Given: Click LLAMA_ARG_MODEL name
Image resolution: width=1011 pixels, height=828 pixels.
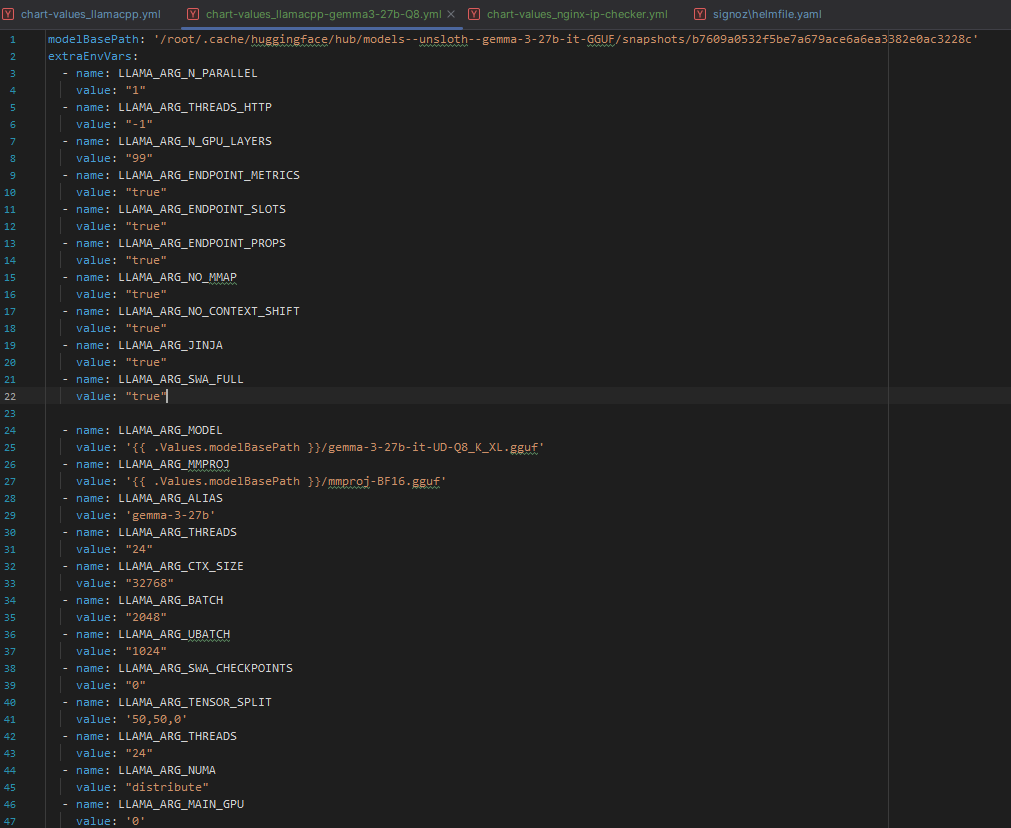Looking at the screenshot, I should click(170, 430).
